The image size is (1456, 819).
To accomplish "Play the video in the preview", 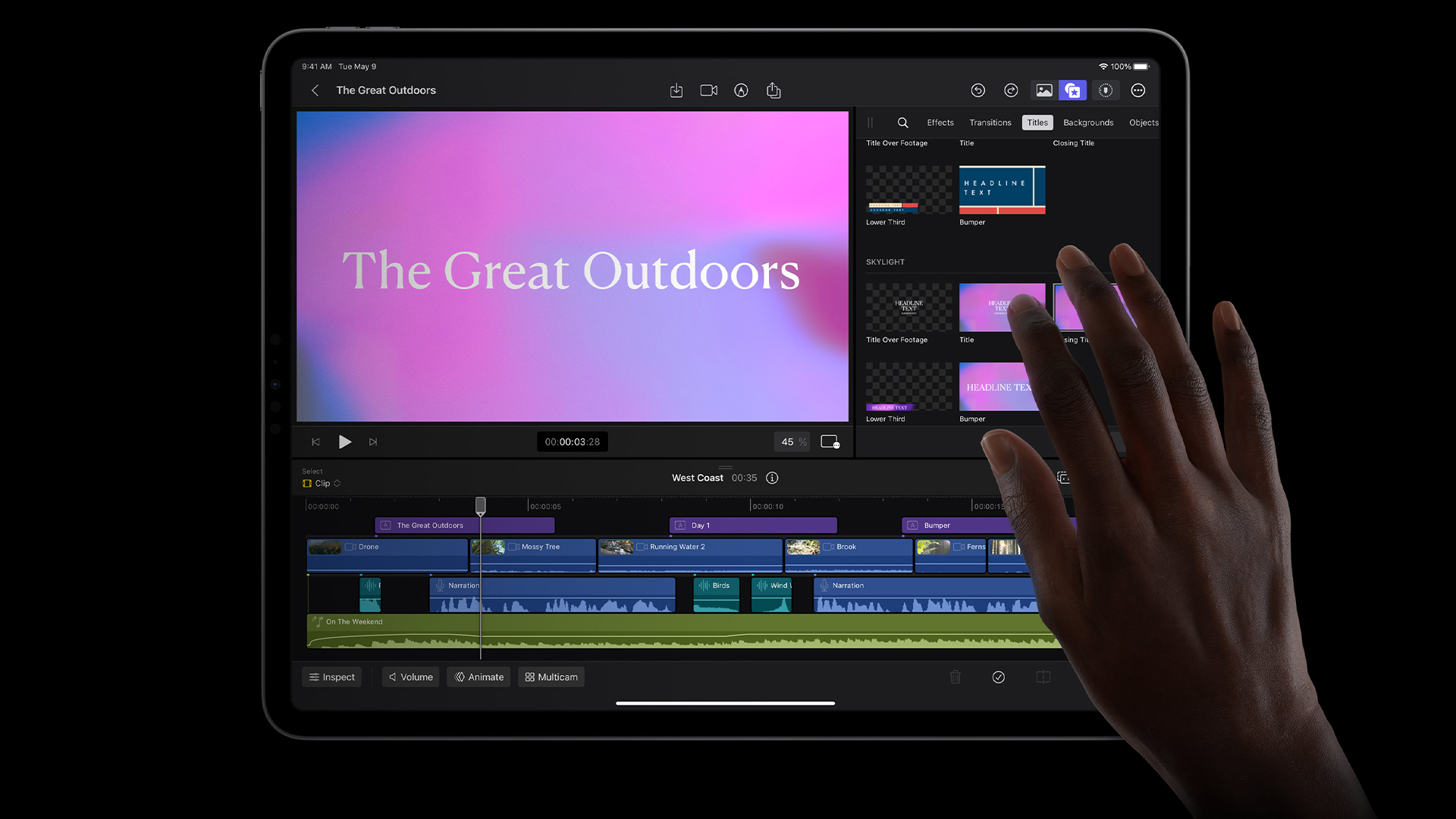I will click(x=344, y=441).
